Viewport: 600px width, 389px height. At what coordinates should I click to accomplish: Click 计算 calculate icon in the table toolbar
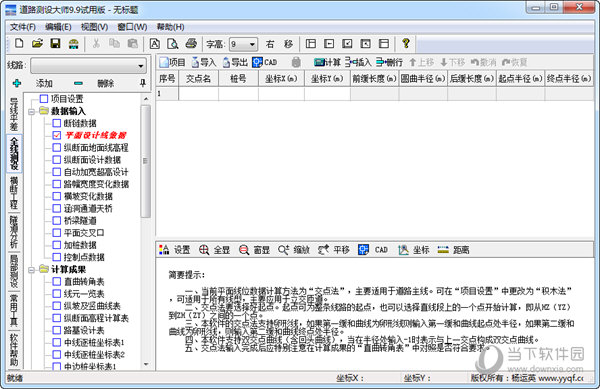pos(327,62)
